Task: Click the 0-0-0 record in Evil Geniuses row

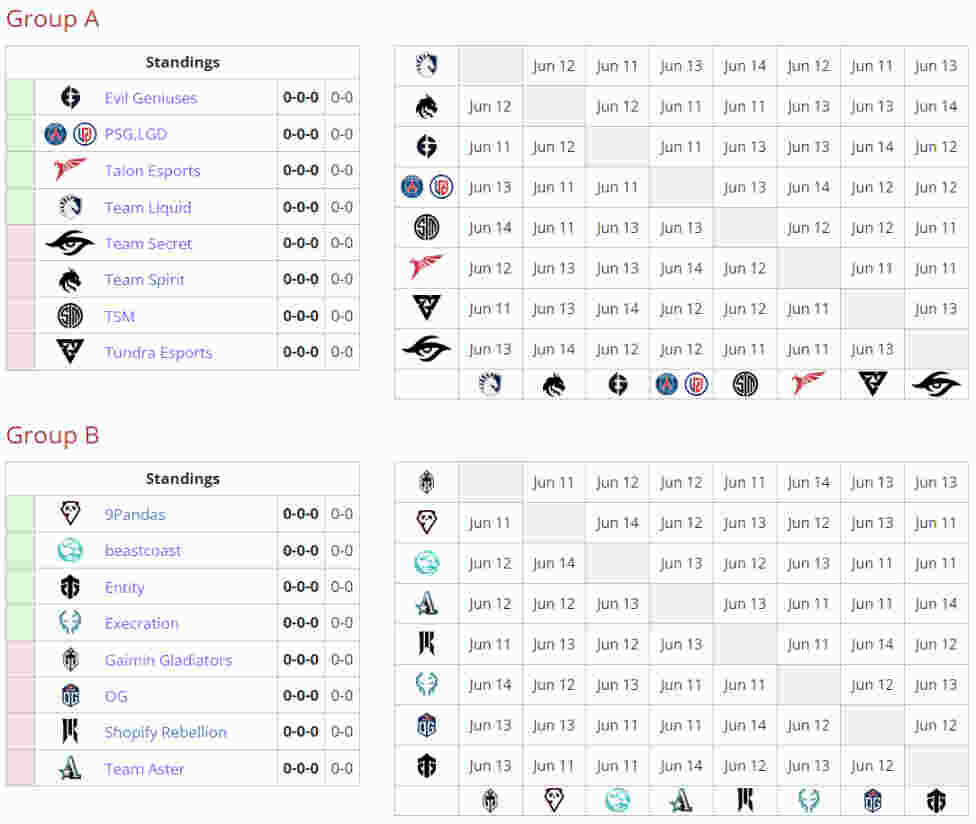Action: click(301, 98)
